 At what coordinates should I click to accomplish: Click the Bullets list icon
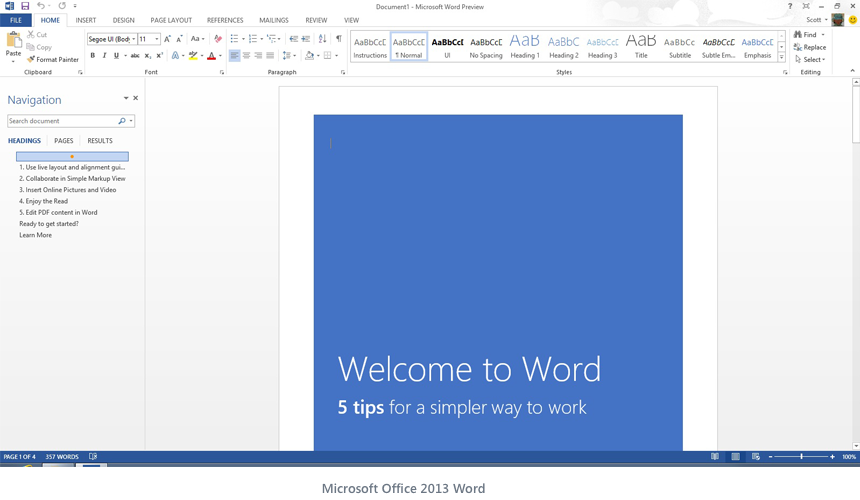(235, 39)
